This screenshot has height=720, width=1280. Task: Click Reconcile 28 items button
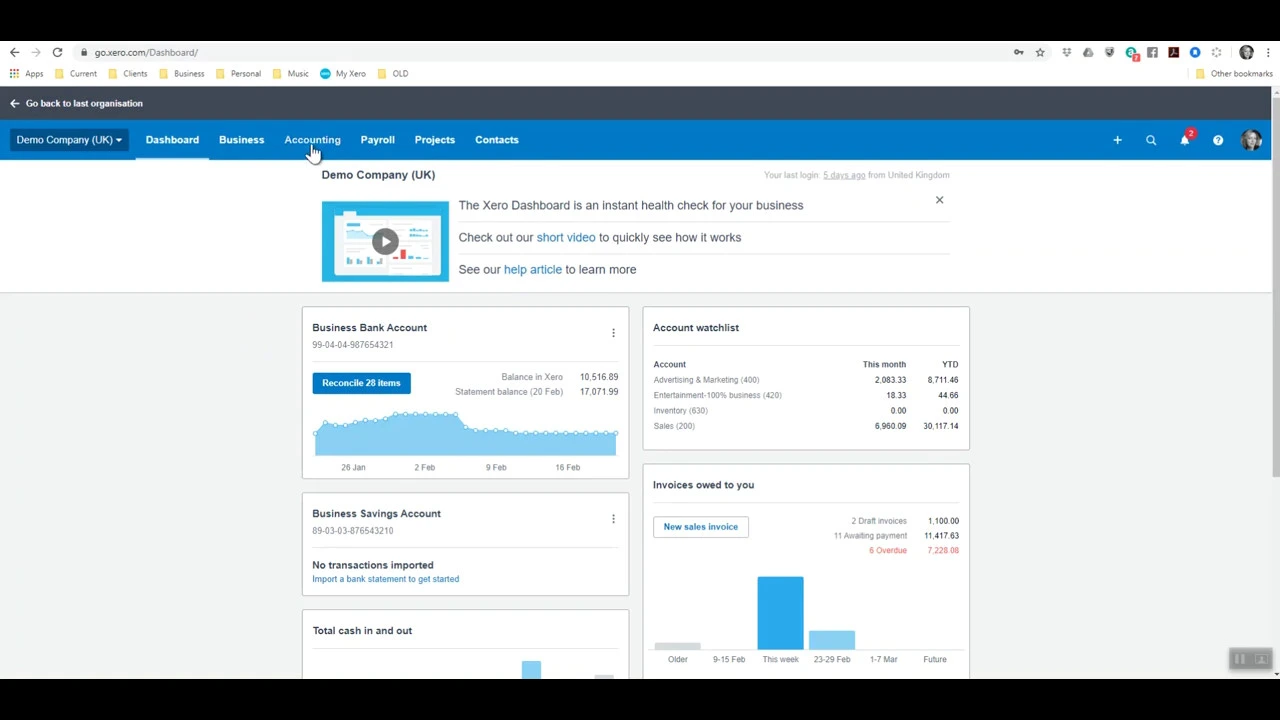(x=361, y=383)
